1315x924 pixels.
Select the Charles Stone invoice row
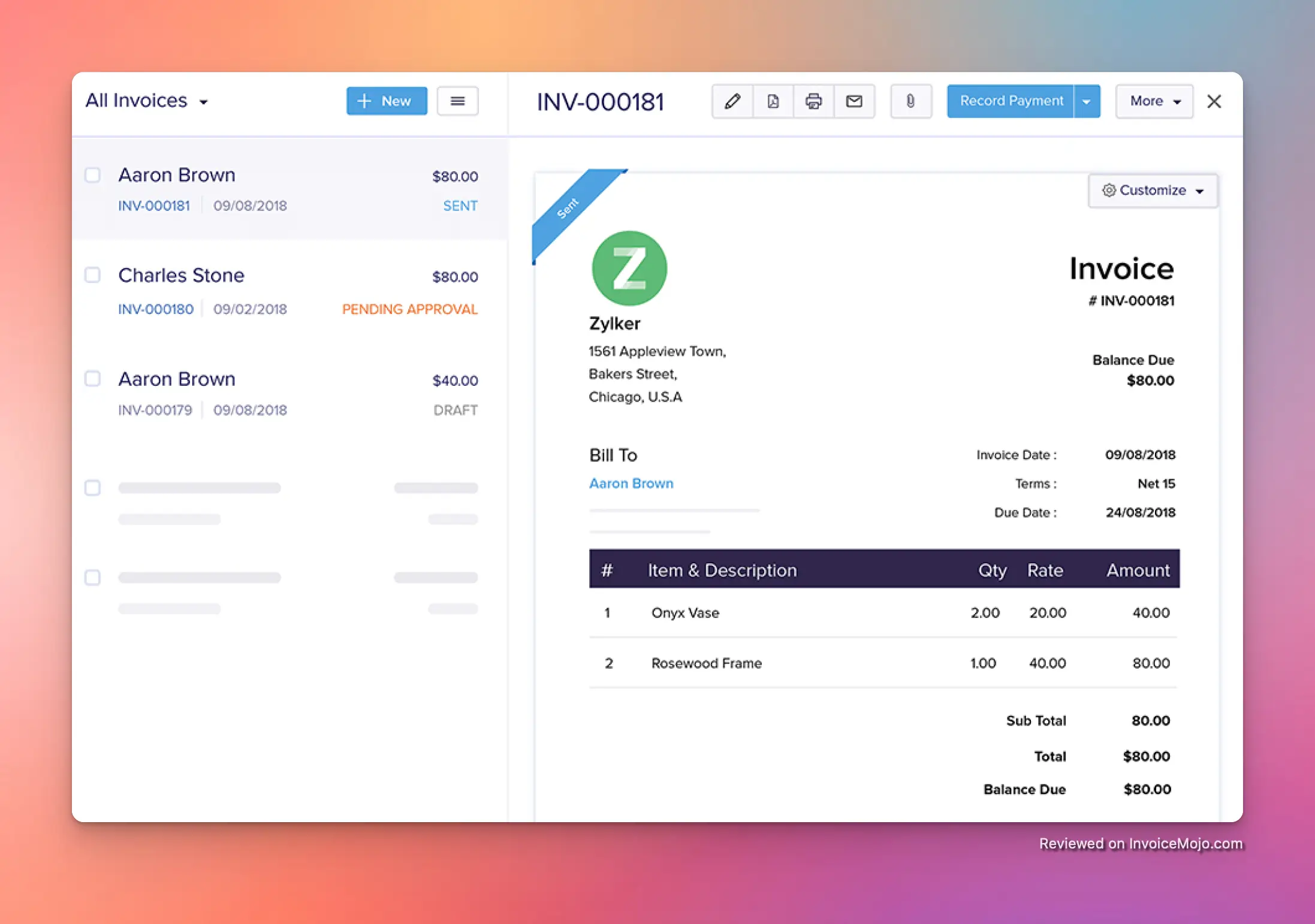(x=290, y=291)
